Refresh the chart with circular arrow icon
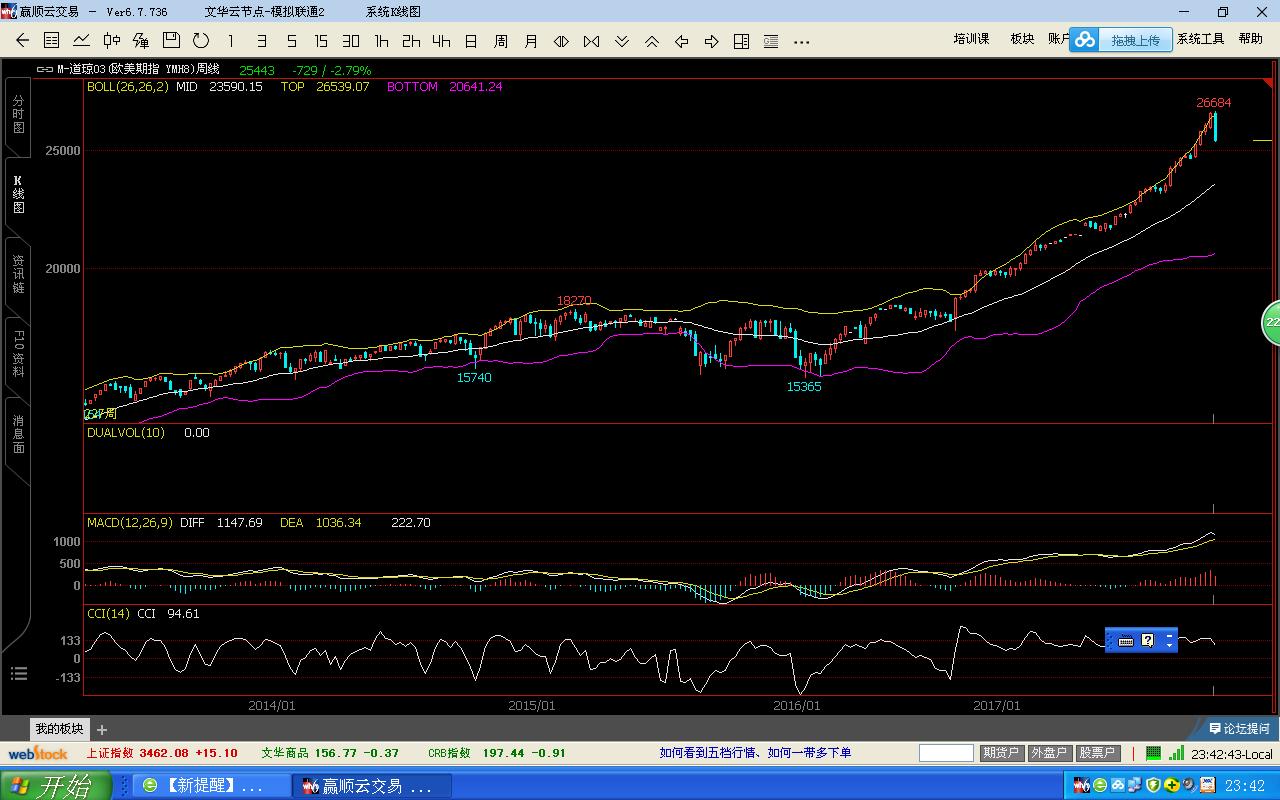Viewport: 1280px width, 800px height. 201,41
